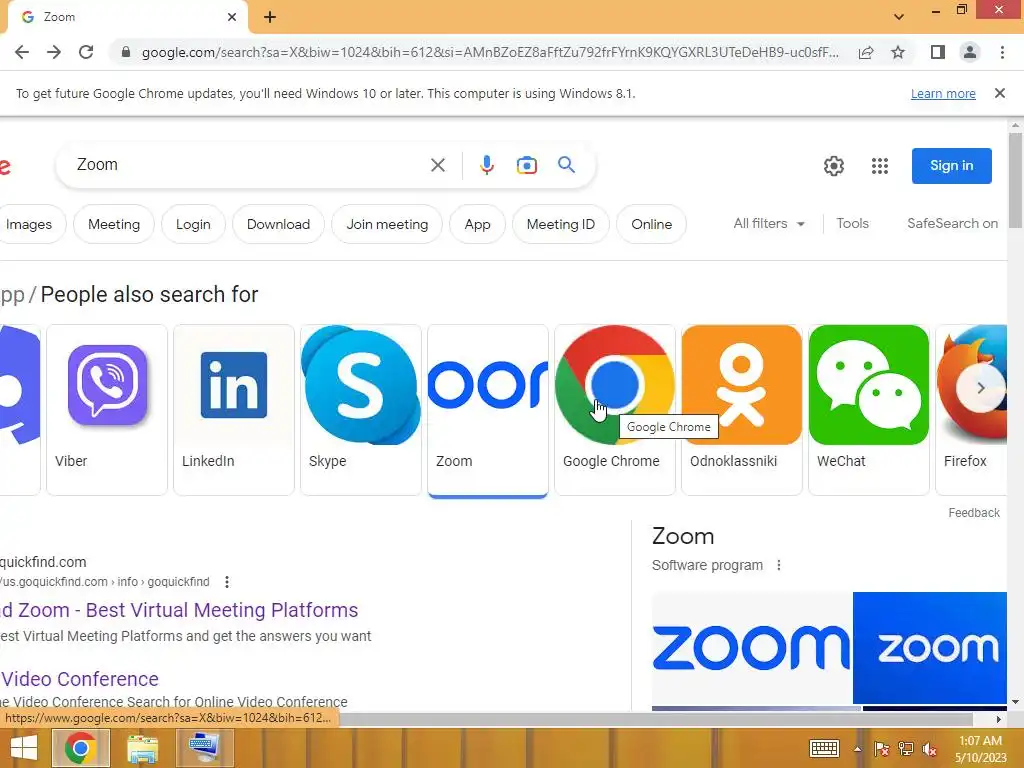Open Best Virtual Meeting Platforms result
This screenshot has height=768, width=1024.
[179, 610]
